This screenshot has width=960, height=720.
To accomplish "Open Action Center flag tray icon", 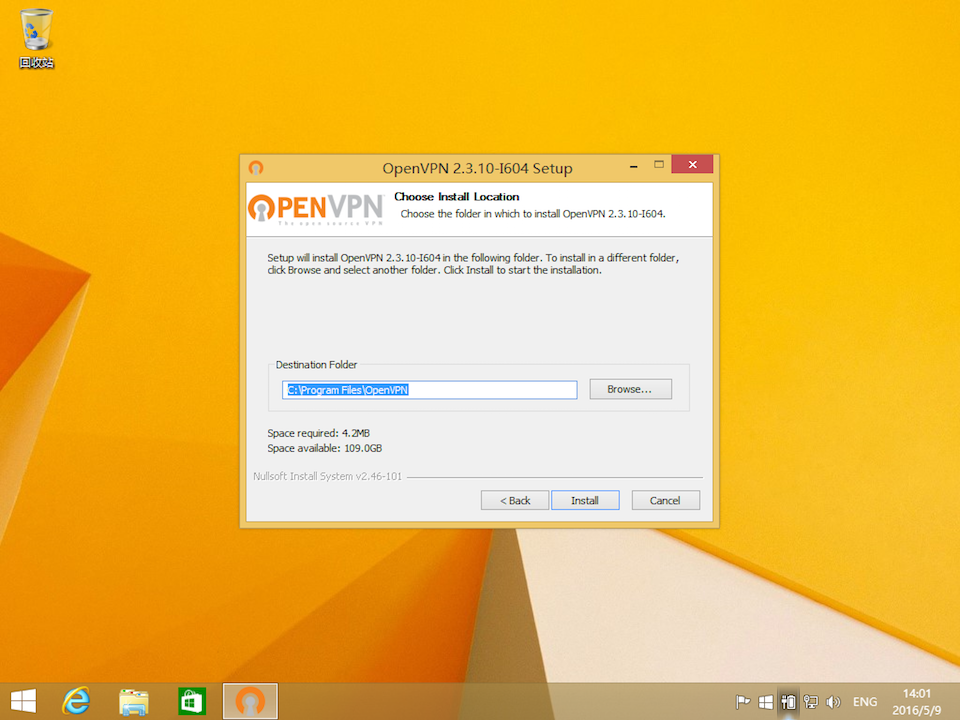I will click(x=743, y=702).
